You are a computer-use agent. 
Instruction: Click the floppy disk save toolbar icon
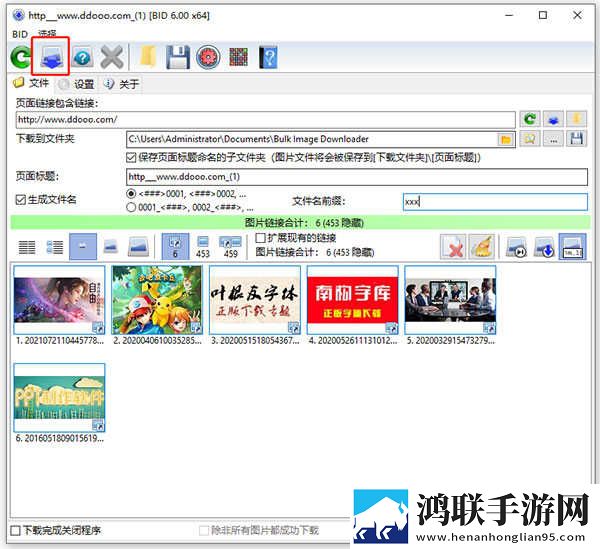point(178,57)
